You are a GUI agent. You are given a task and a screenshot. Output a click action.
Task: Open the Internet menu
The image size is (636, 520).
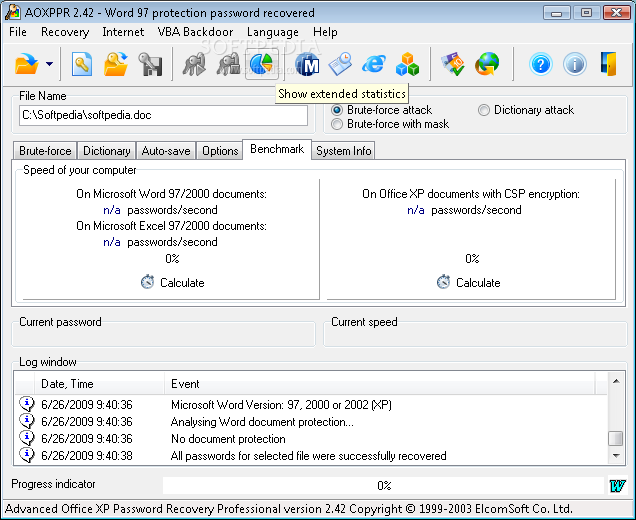click(x=123, y=32)
